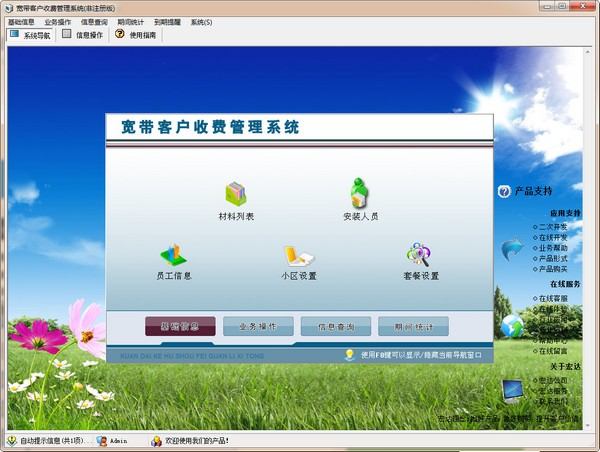This screenshot has width=600, height=452.
Task: Click the lightbulb hint icon in navigation panel
Action: click(349, 354)
